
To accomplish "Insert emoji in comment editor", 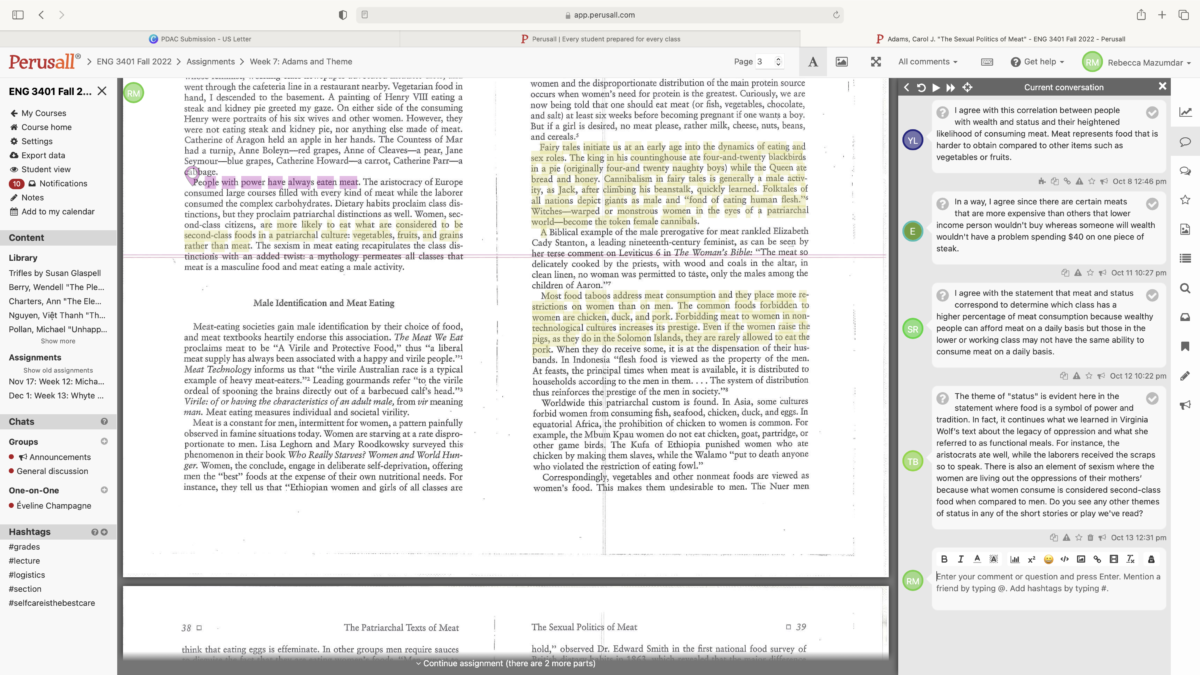I will (1048, 559).
